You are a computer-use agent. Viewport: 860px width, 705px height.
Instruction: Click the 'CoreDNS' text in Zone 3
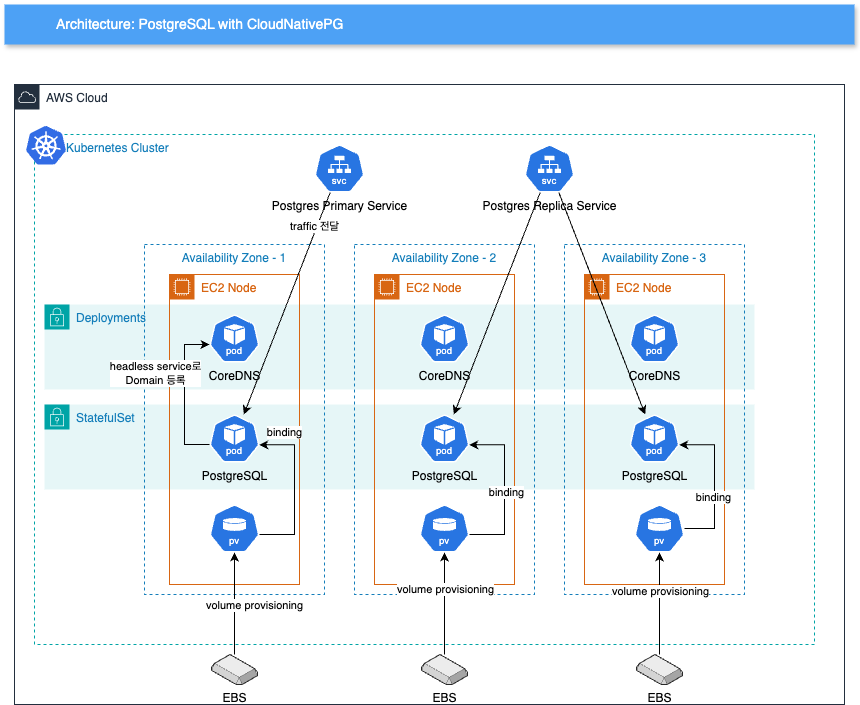point(654,376)
